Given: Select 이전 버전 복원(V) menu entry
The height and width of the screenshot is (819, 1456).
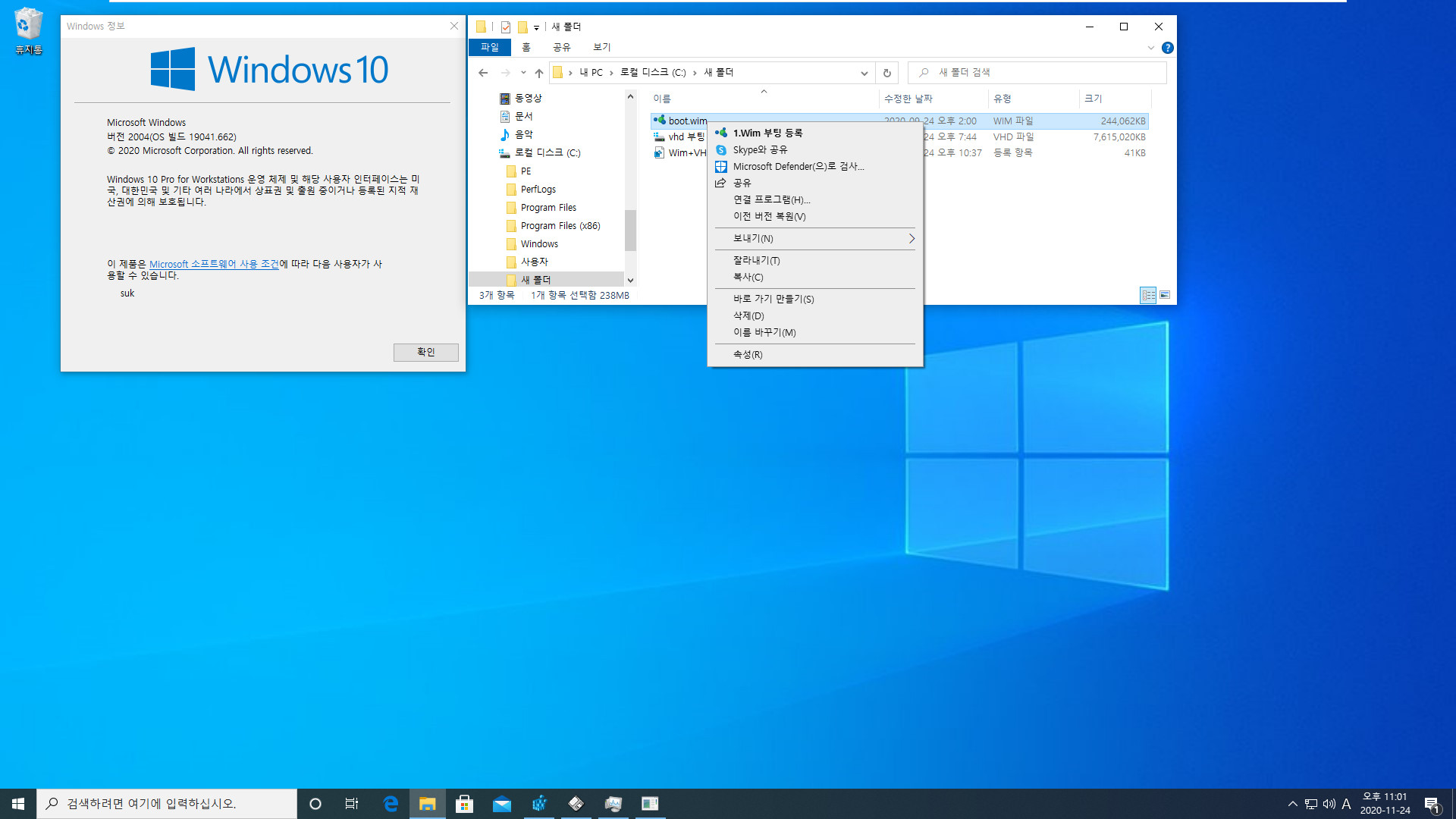Looking at the screenshot, I should click(815, 217).
